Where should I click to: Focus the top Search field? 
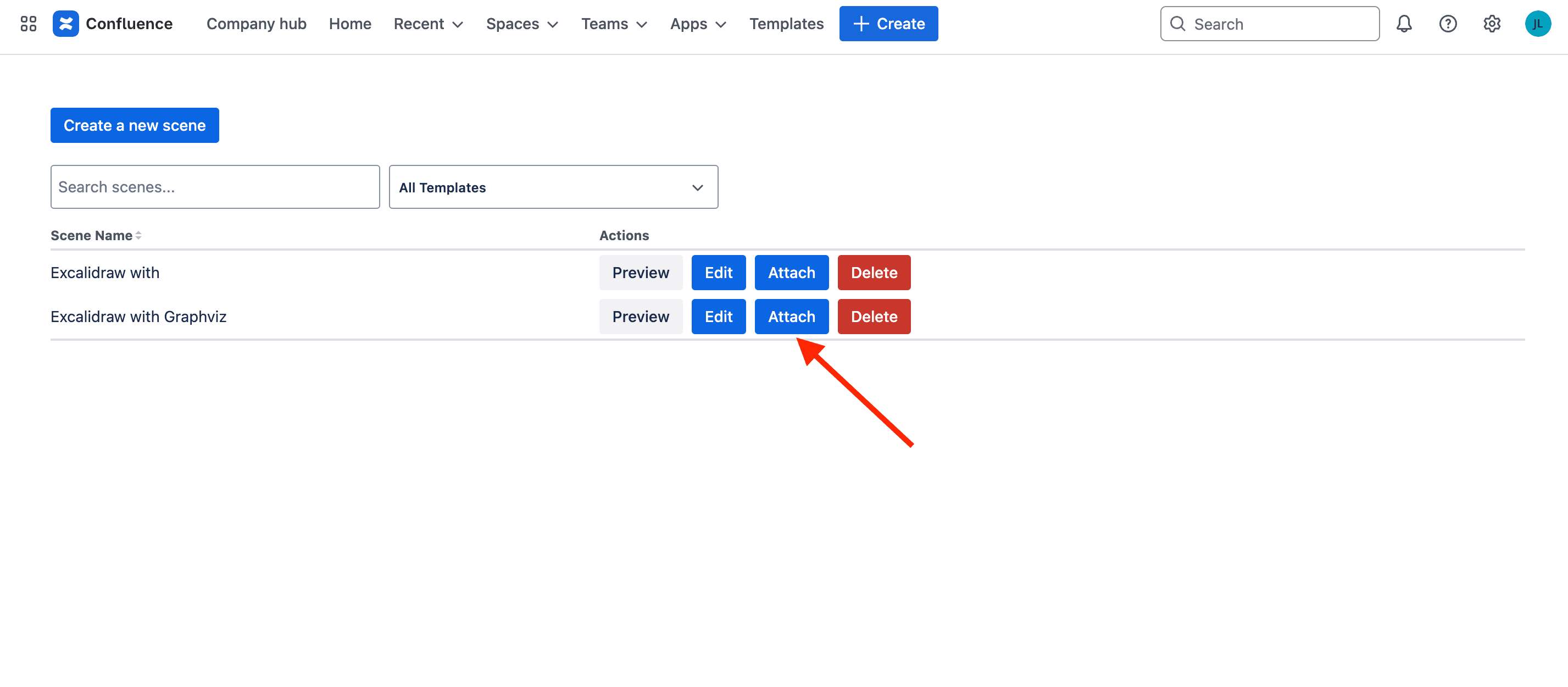click(1269, 24)
